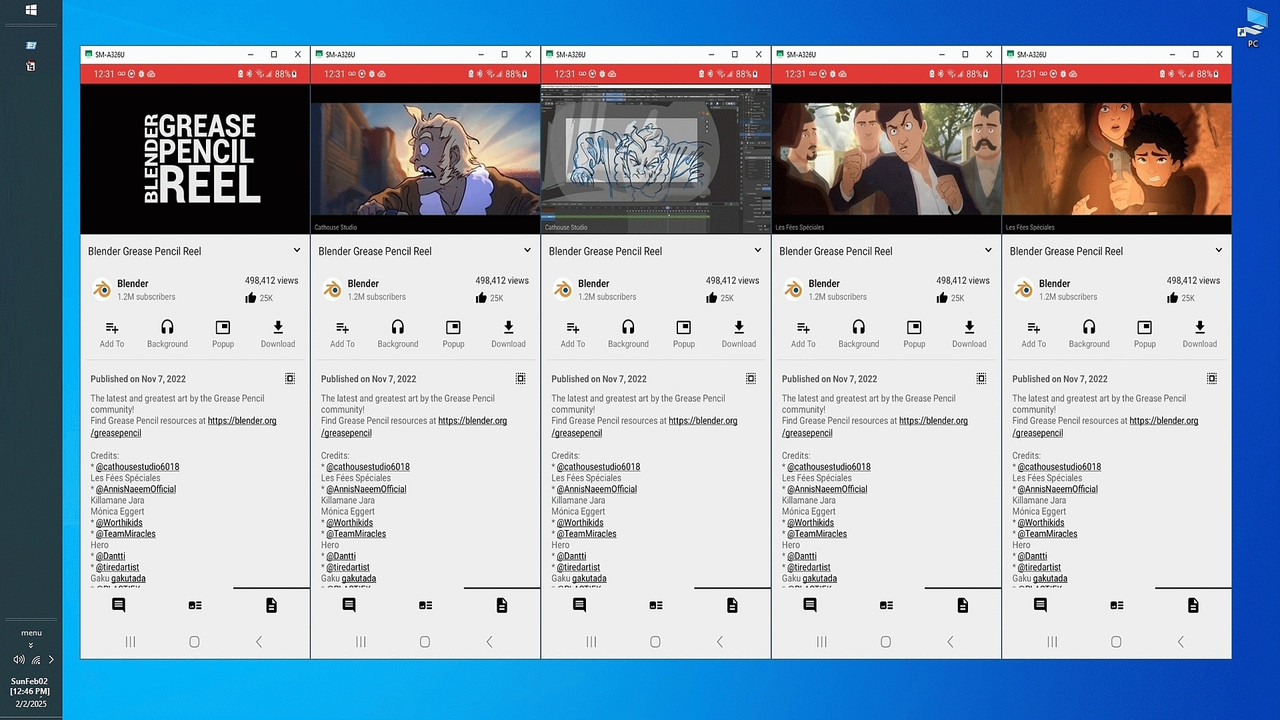1280x720 pixels.
Task: Tap Download in the girl-with-gun video window
Action: coord(1200,334)
